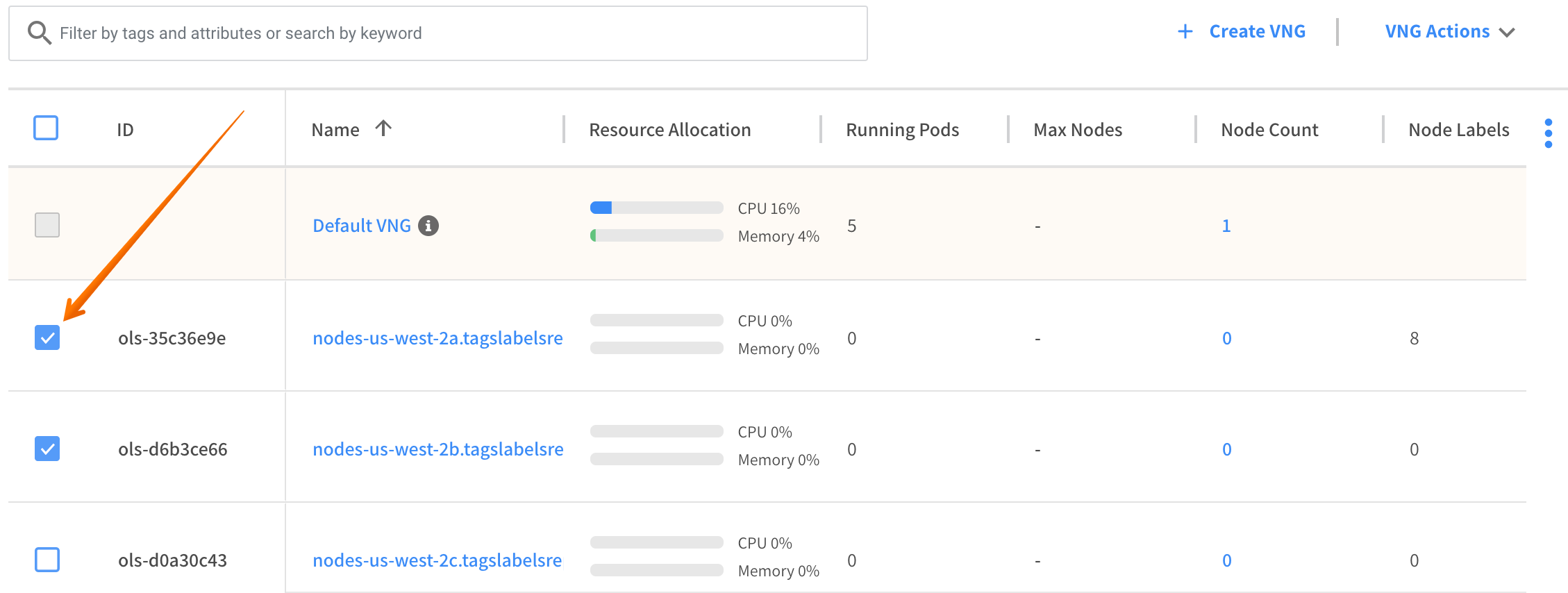Uncheck the ols-d6b3ce66 row checkbox

pyautogui.click(x=47, y=449)
